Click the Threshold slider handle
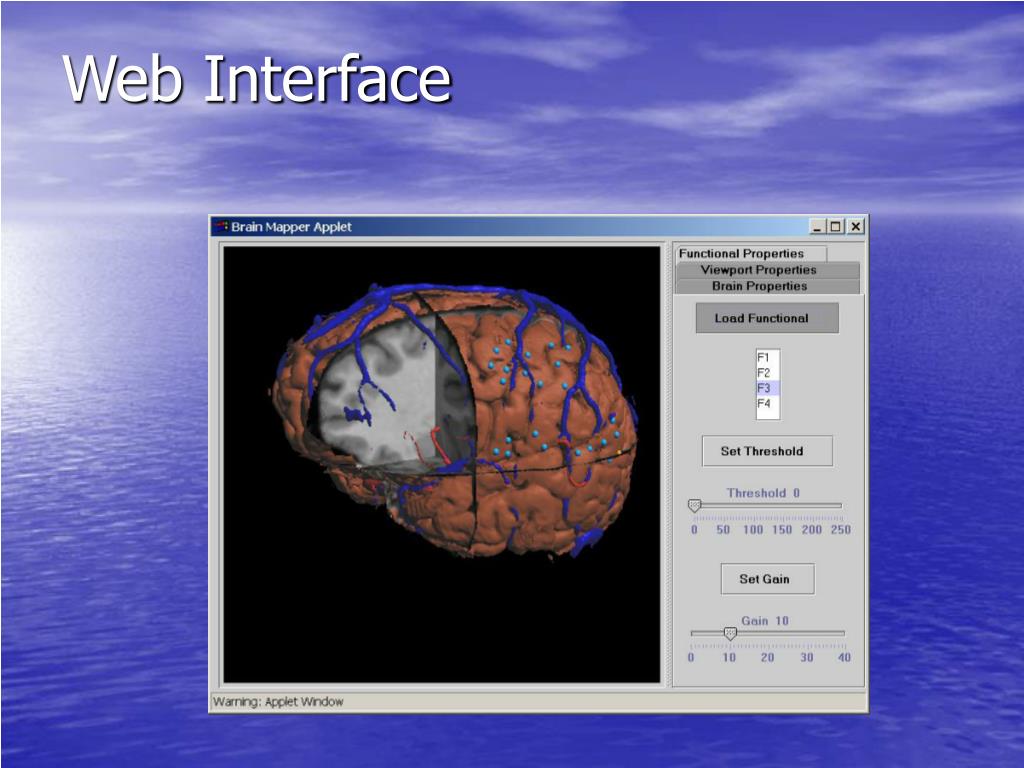Viewport: 1024px width, 768px height. tap(694, 505)
